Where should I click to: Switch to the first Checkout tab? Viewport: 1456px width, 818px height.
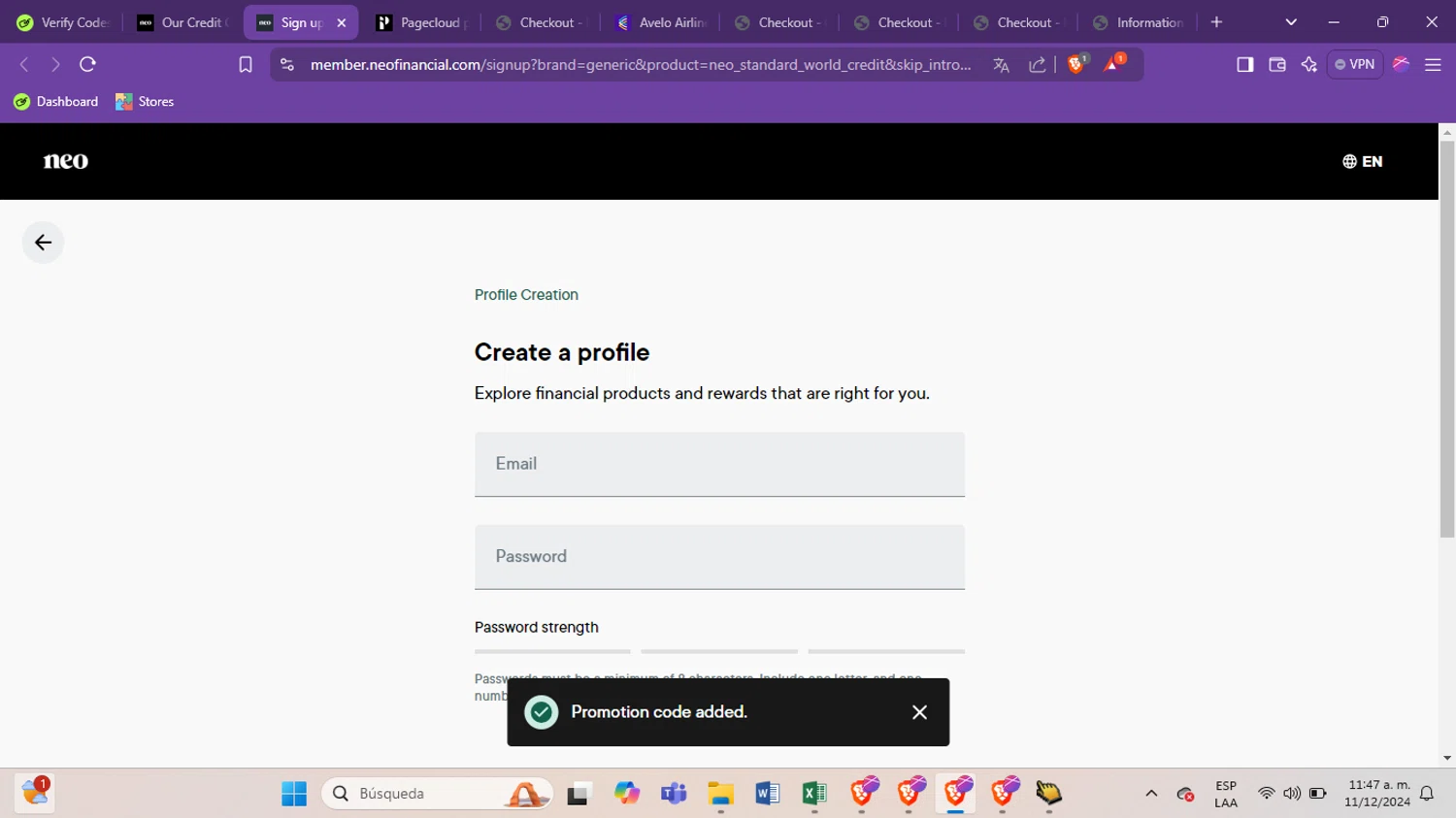coord(542,22)
